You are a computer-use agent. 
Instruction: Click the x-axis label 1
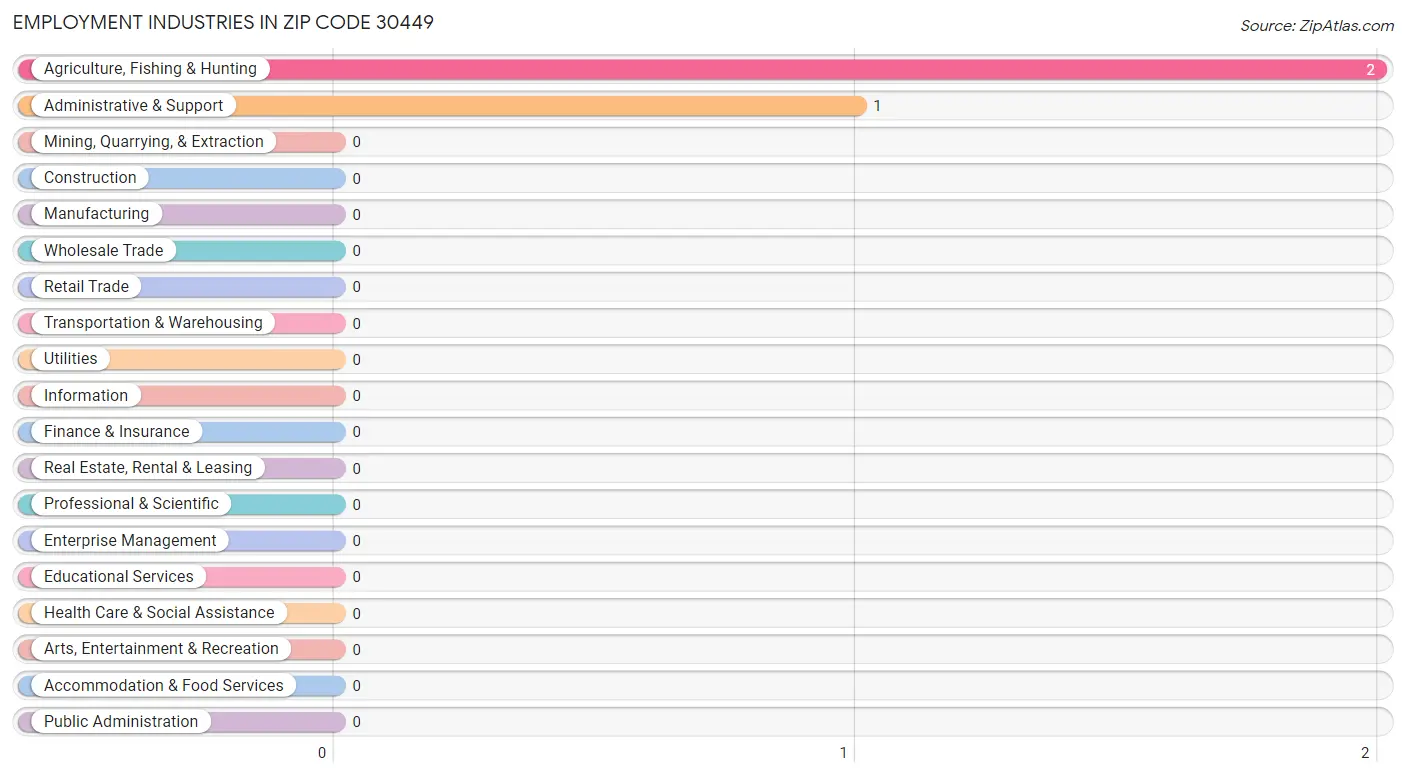[843, 753]
